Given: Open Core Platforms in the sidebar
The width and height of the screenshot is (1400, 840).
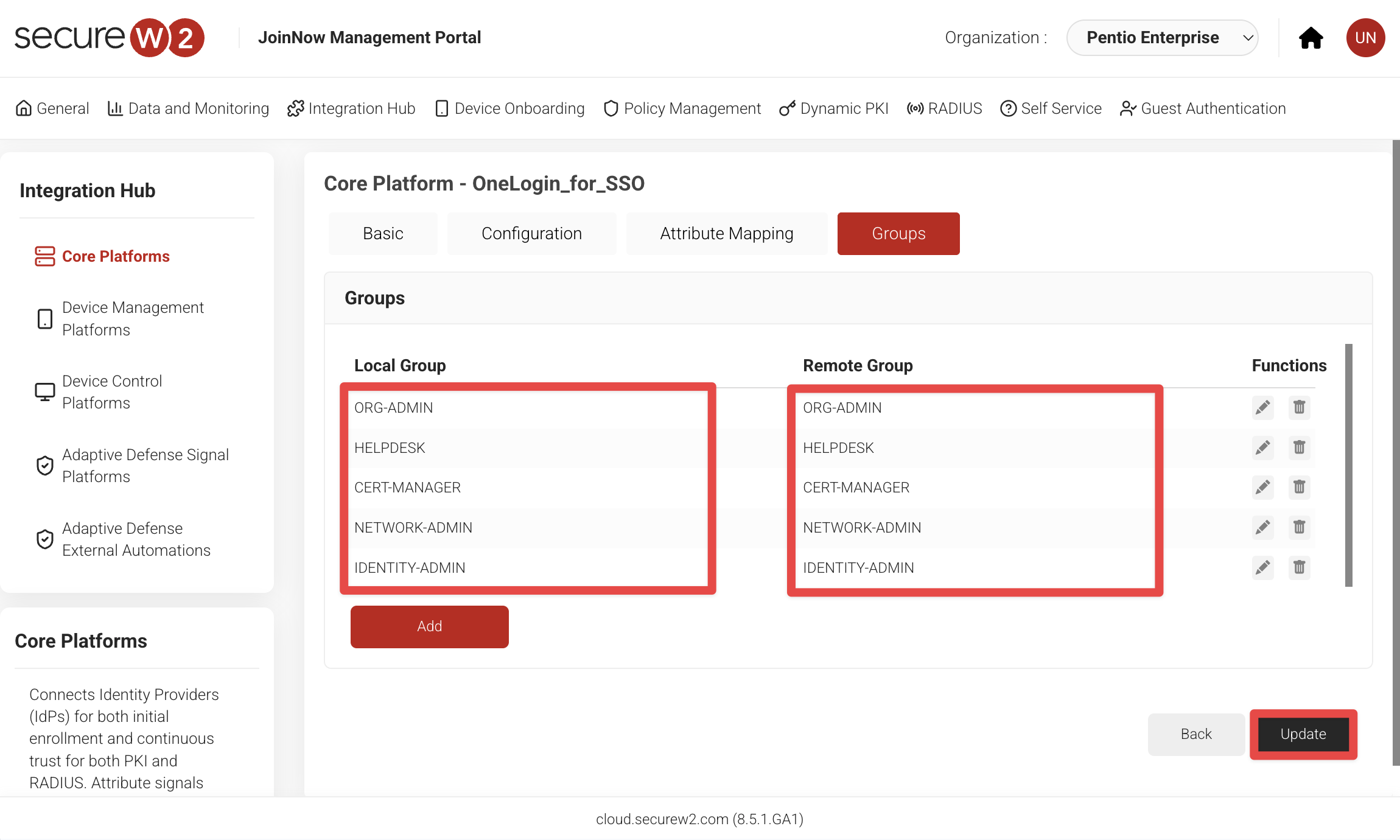Looking at the screenshot, I should click(x=116, y=256).
